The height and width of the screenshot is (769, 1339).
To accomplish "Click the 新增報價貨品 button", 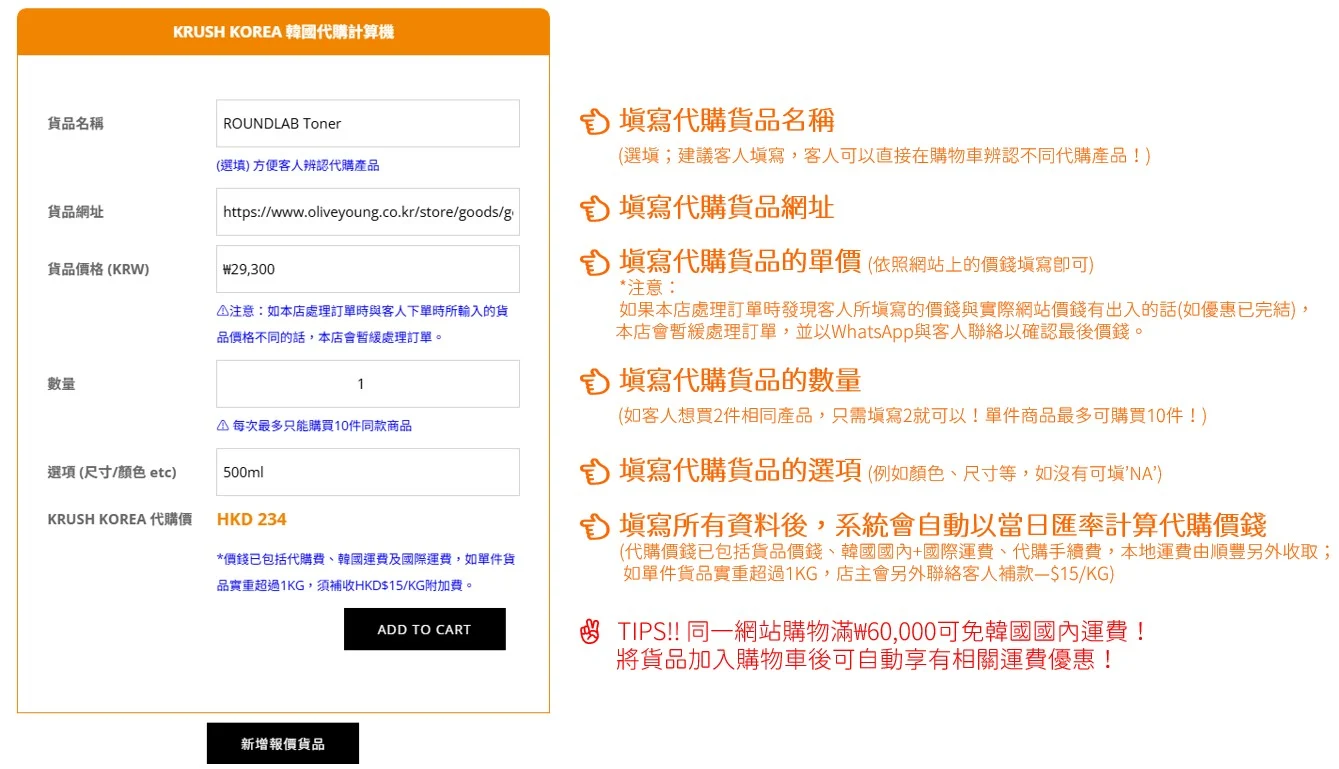I will pyautogui.click(x=282, y=744).
